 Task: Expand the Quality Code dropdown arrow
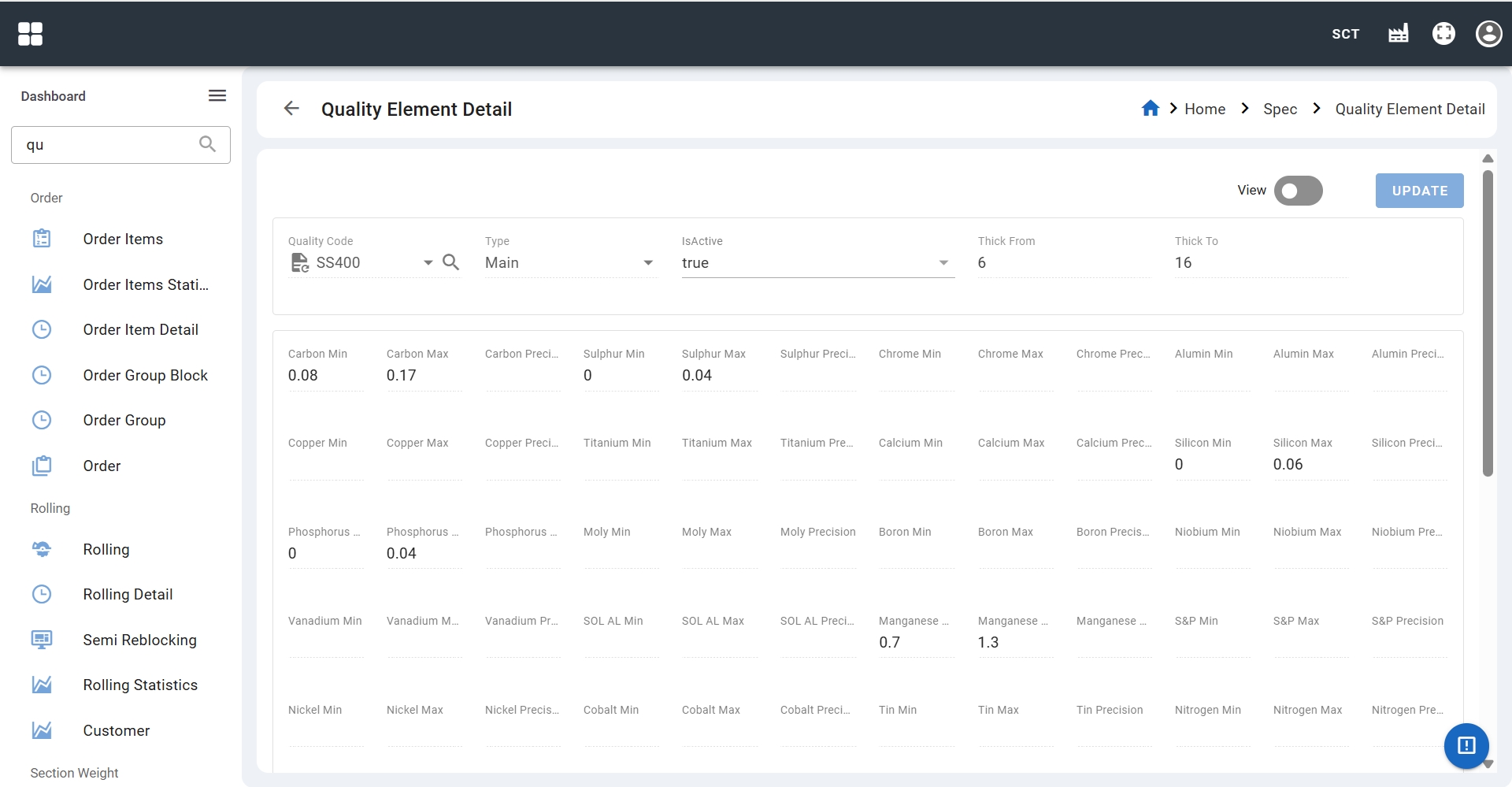(428, 263)
